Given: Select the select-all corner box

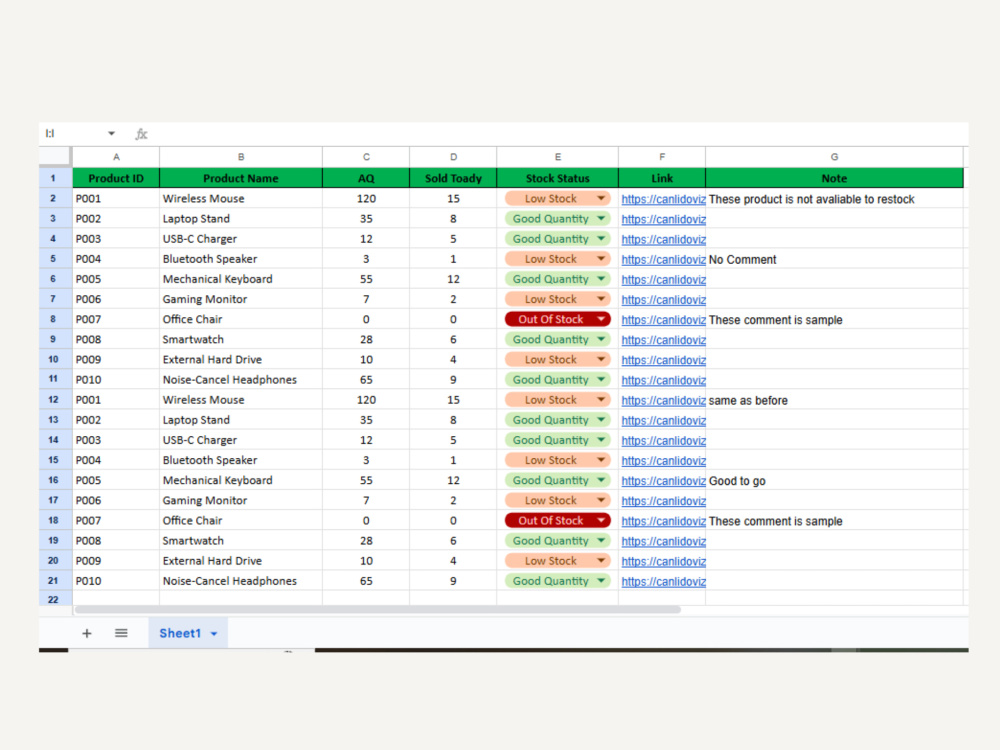Looking at the screenshot, I should coord(55,156).
